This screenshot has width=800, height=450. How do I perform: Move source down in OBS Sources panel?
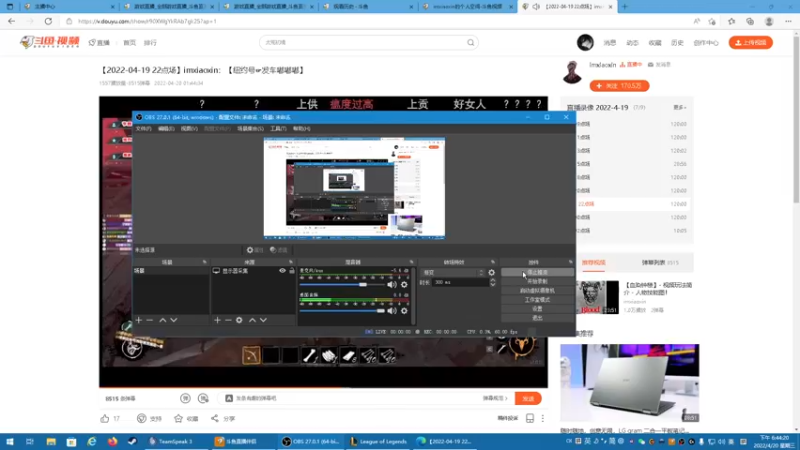[263, 320]
